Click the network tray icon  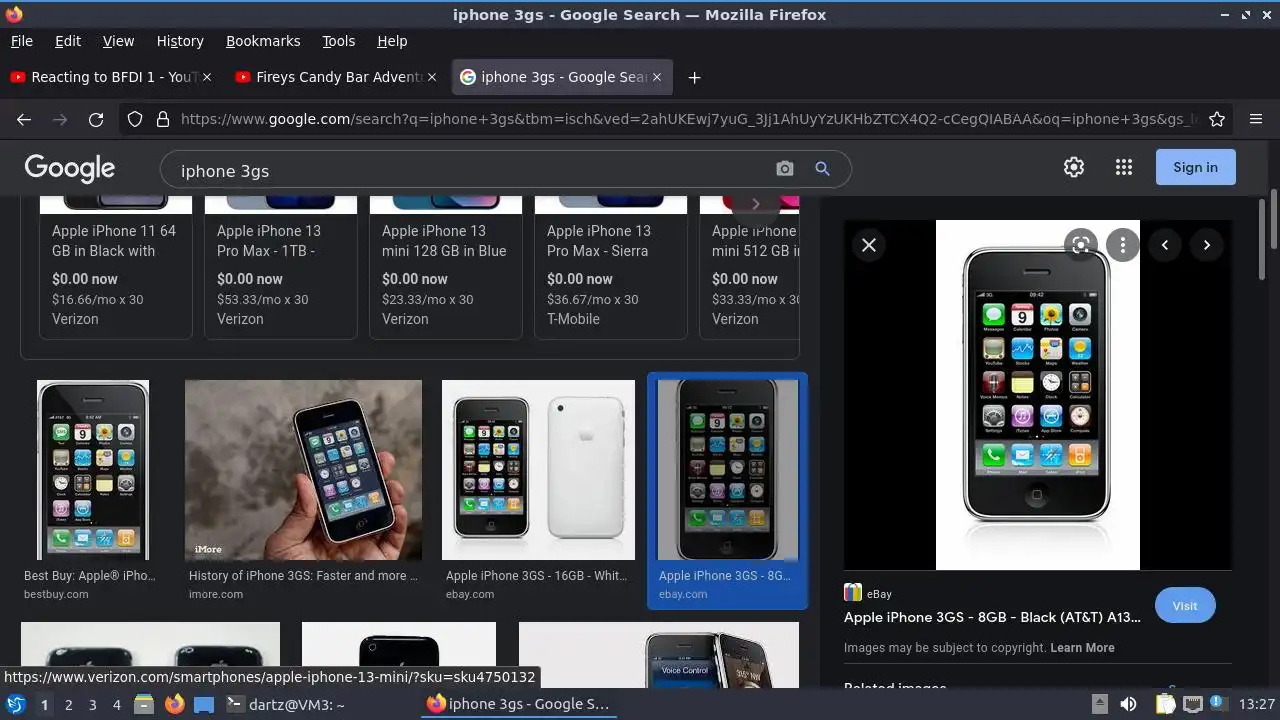click(1193, 704)
